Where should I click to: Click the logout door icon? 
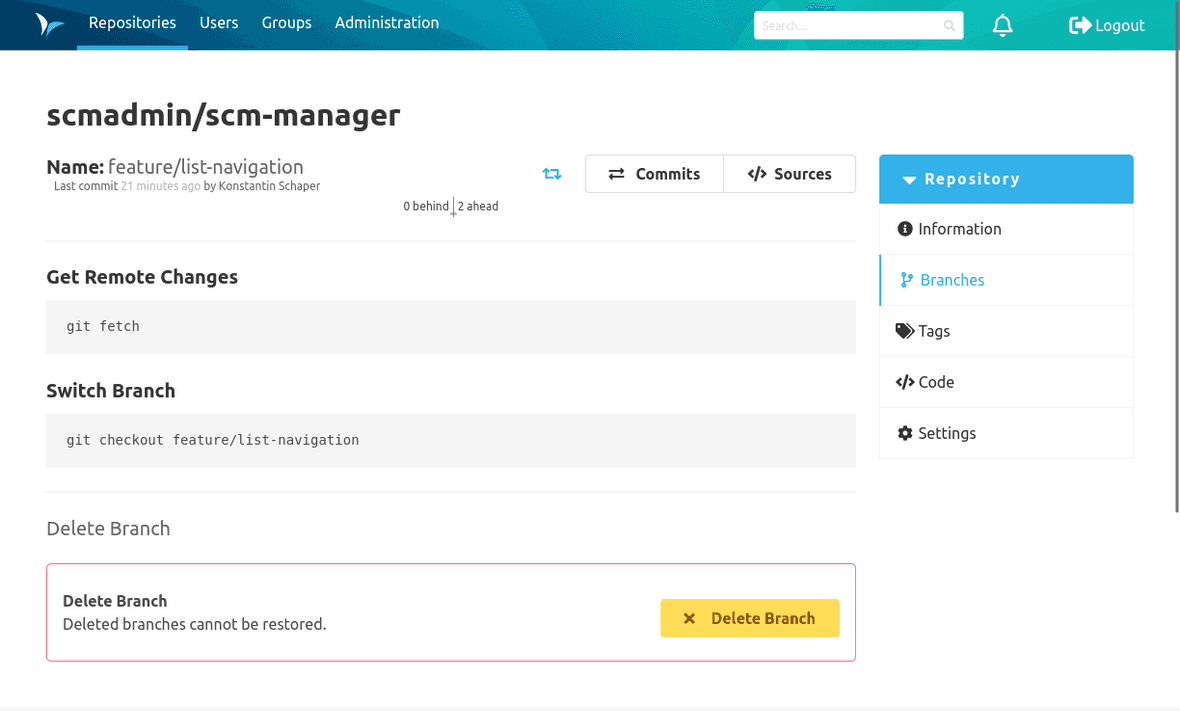[1081, 25]
